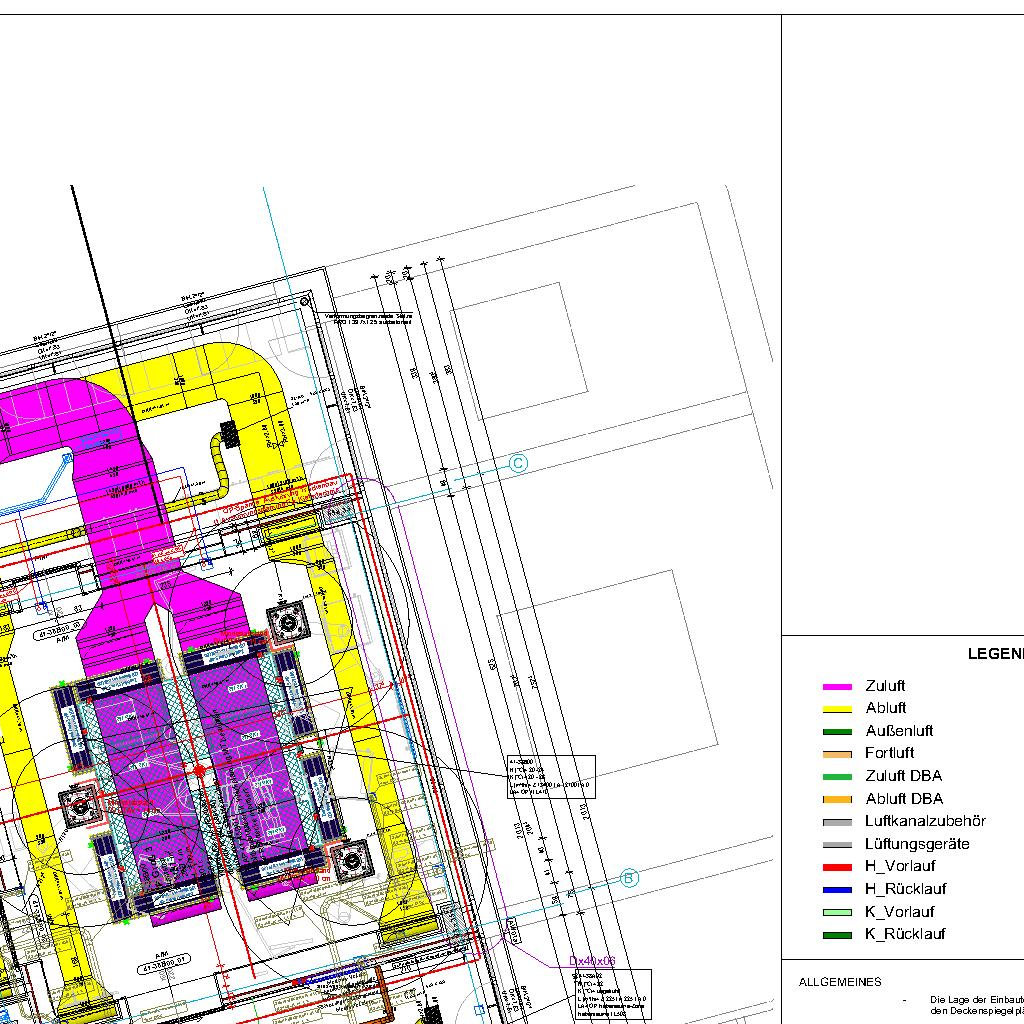Click the black louvre grille on the yellow duct
This screenshot has height=1024, width=1024.
(x=229, y=434)
